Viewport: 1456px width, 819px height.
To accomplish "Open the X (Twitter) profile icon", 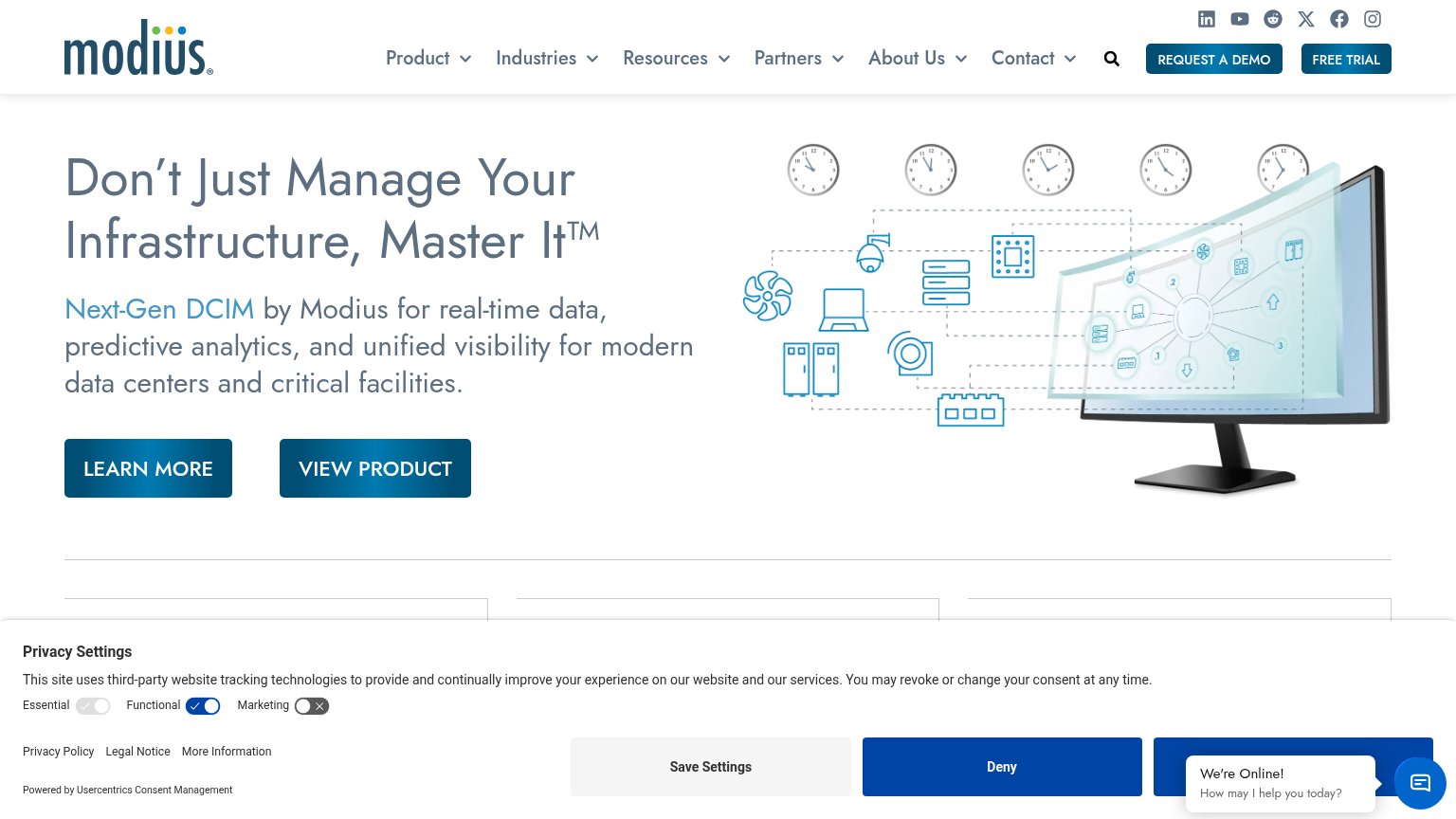I will tap(1306, 19).
